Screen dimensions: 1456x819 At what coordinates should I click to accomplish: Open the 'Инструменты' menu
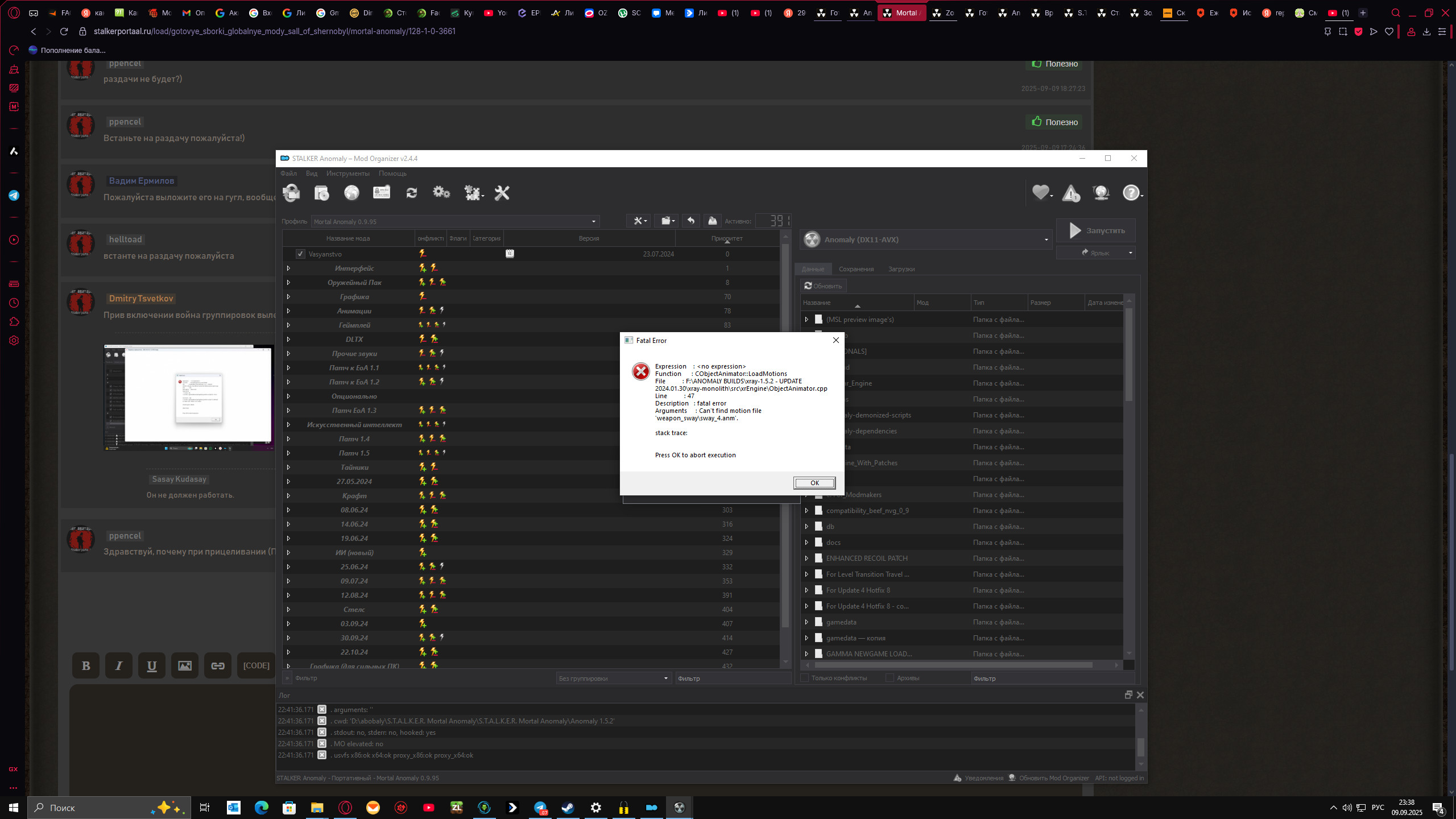pyautogui.click(x=348, y=173)
